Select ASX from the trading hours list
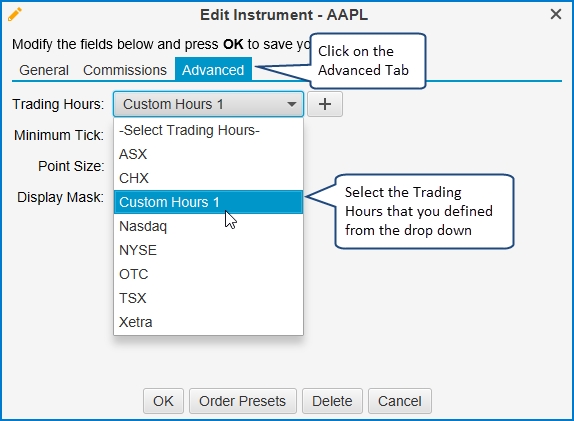 pos(208,154)
